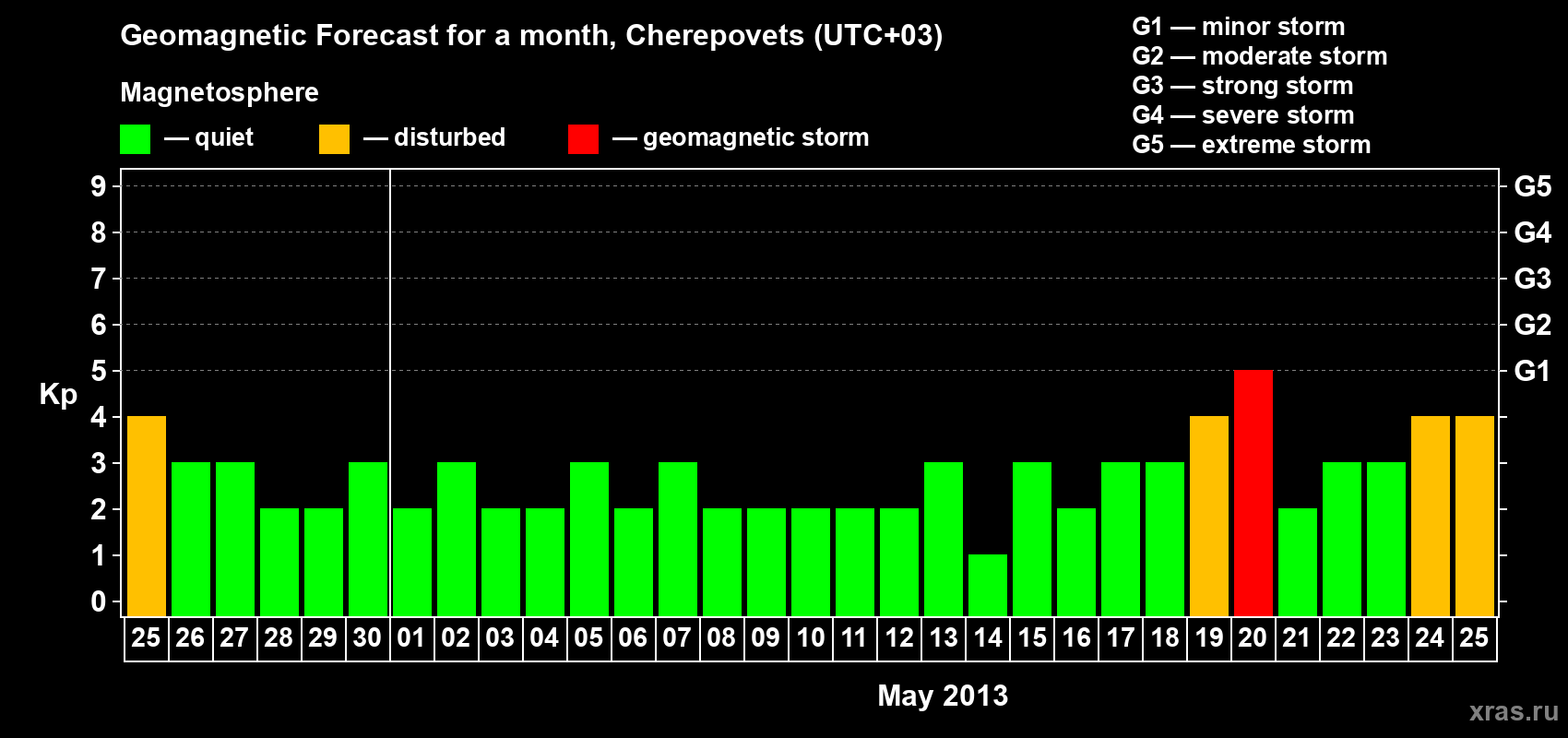1568x738 pixels.
Task: Click 'G2 — moderate storm' legend line
Action: click(1259, 56)
